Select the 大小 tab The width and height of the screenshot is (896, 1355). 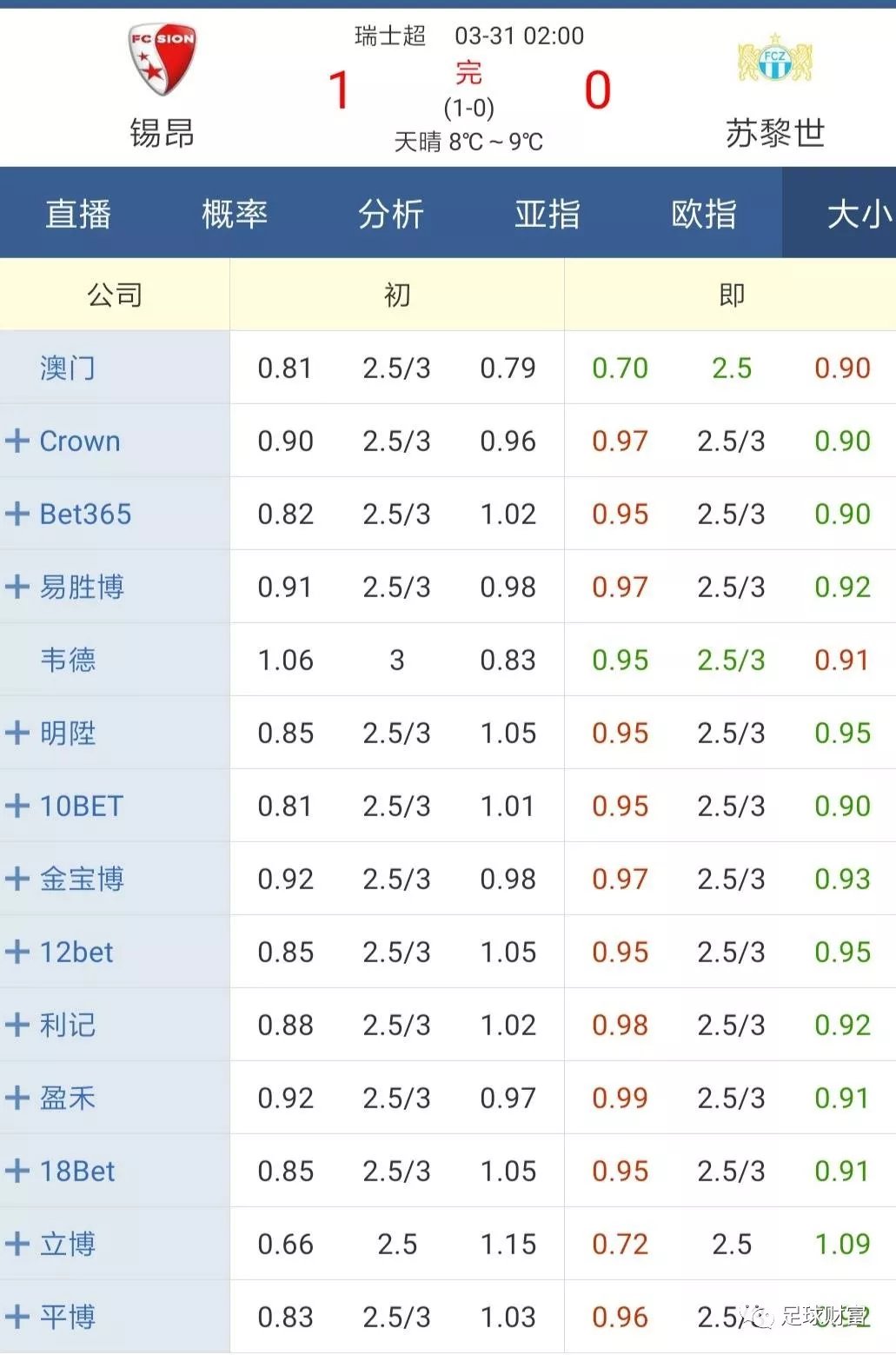[856, 214]
